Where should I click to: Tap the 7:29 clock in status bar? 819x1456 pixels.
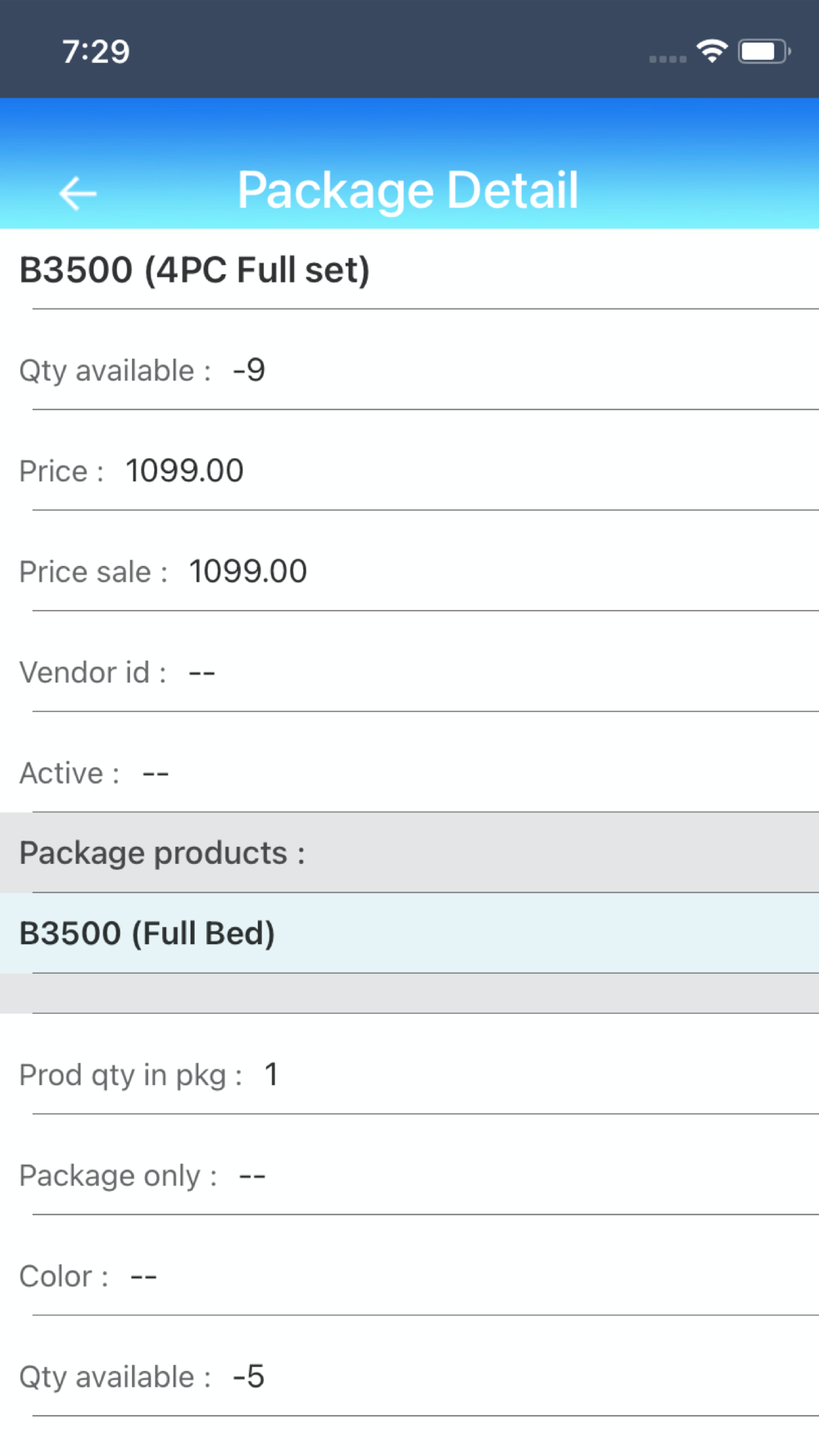point(96,52)
